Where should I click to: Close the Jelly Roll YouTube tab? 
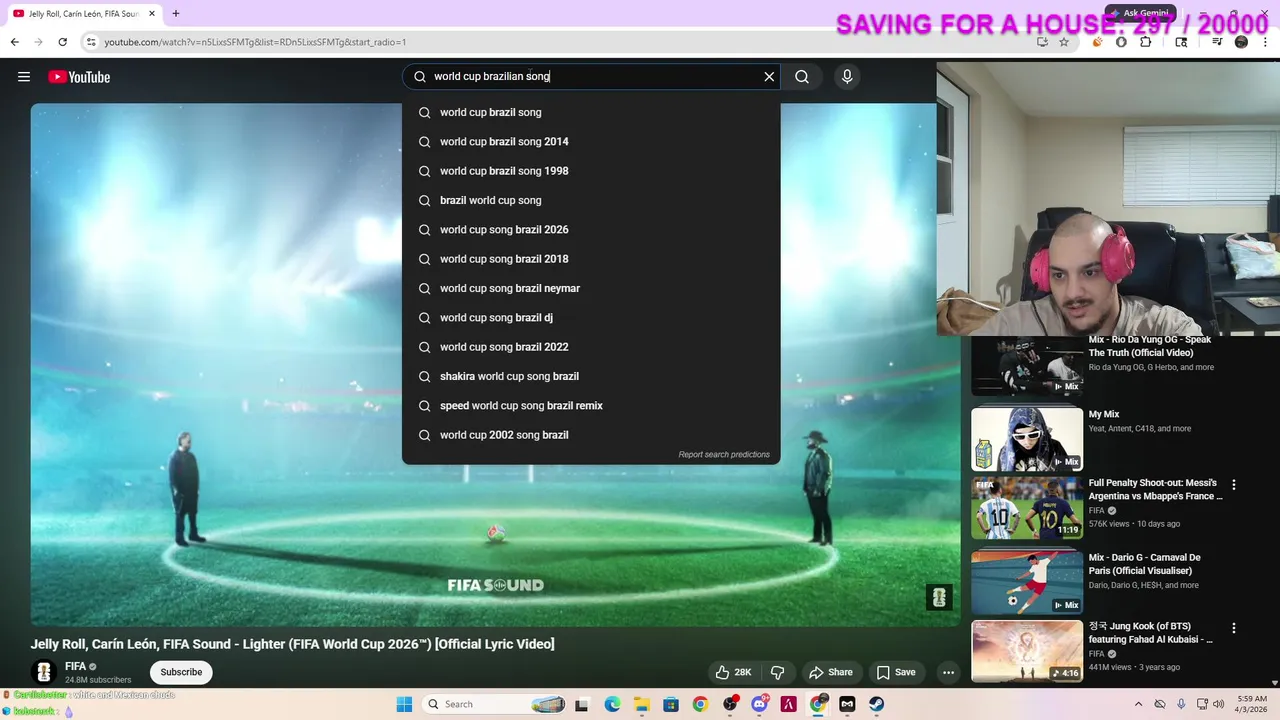[152, 14]
